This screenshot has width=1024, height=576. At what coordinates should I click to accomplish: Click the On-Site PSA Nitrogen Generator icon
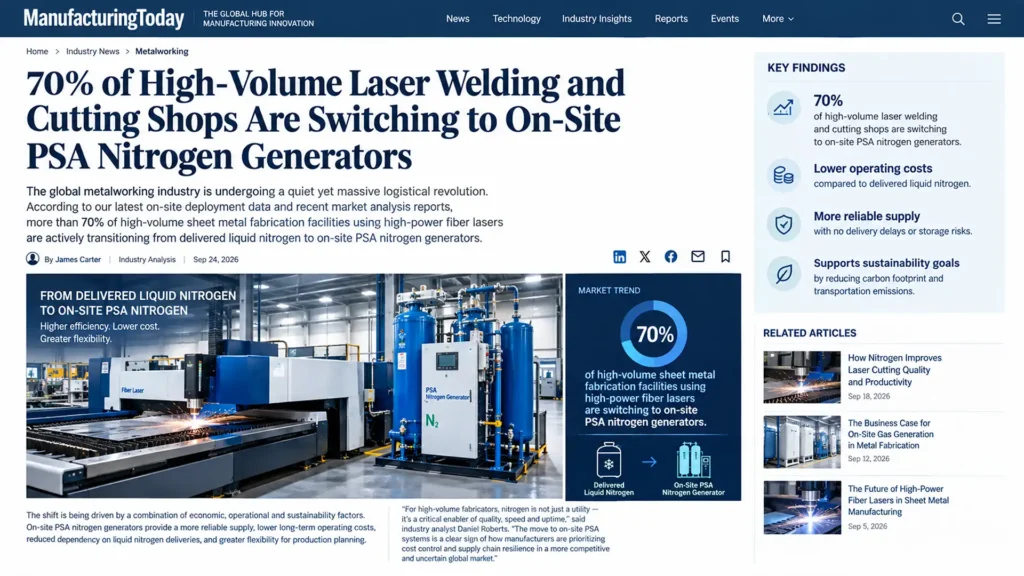pos(694,460)
